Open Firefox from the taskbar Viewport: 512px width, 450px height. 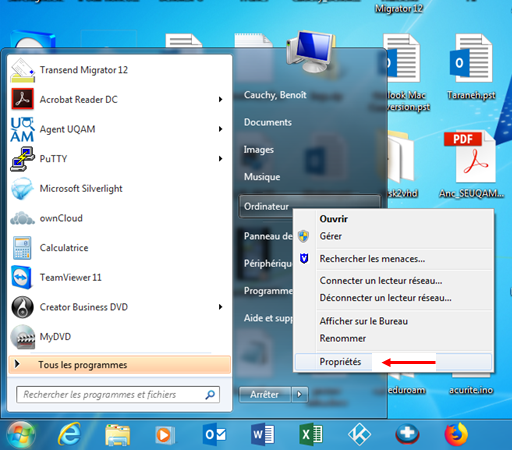(456, 435)
